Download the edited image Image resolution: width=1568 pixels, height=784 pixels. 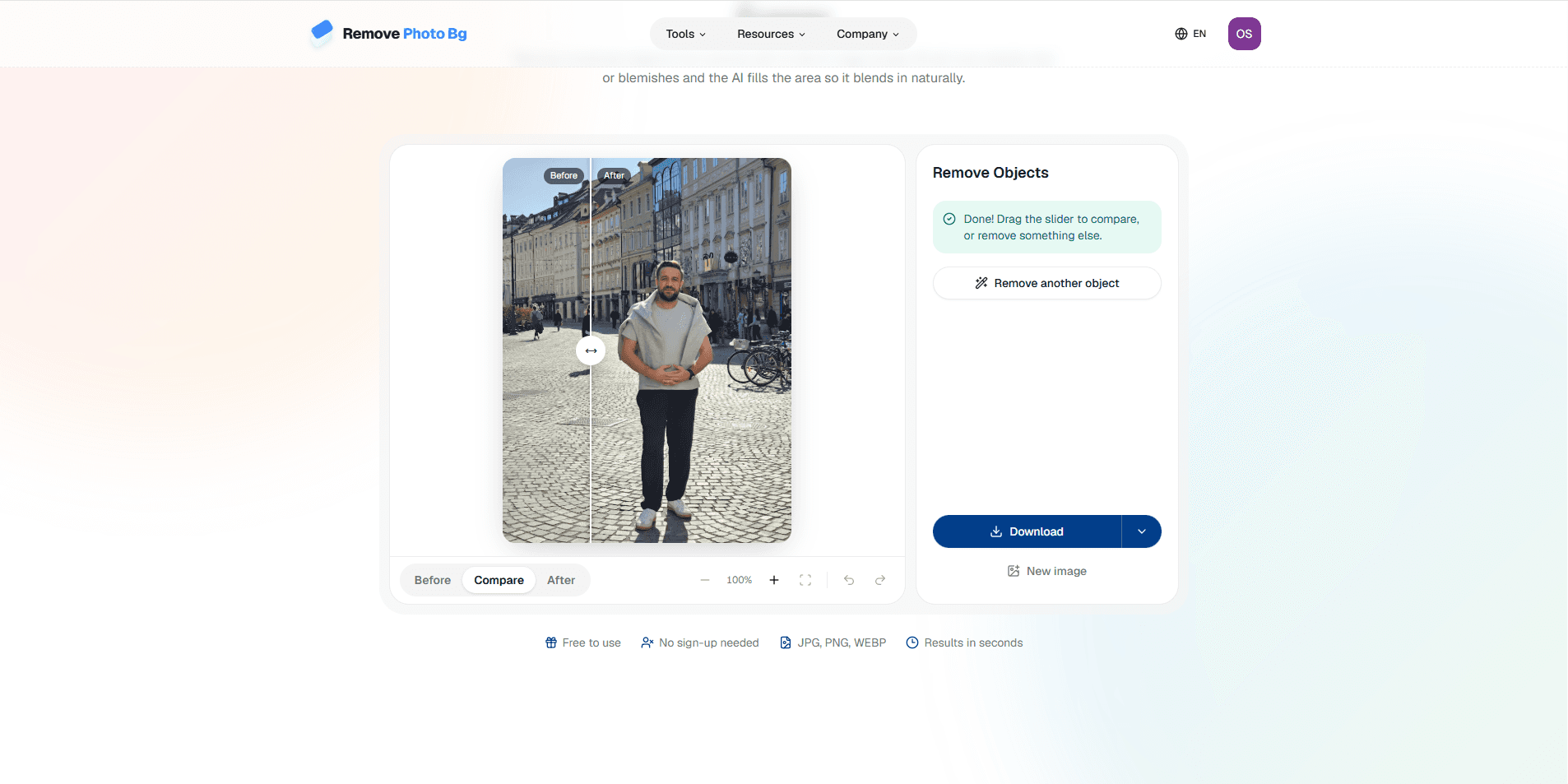(1027, 531)
